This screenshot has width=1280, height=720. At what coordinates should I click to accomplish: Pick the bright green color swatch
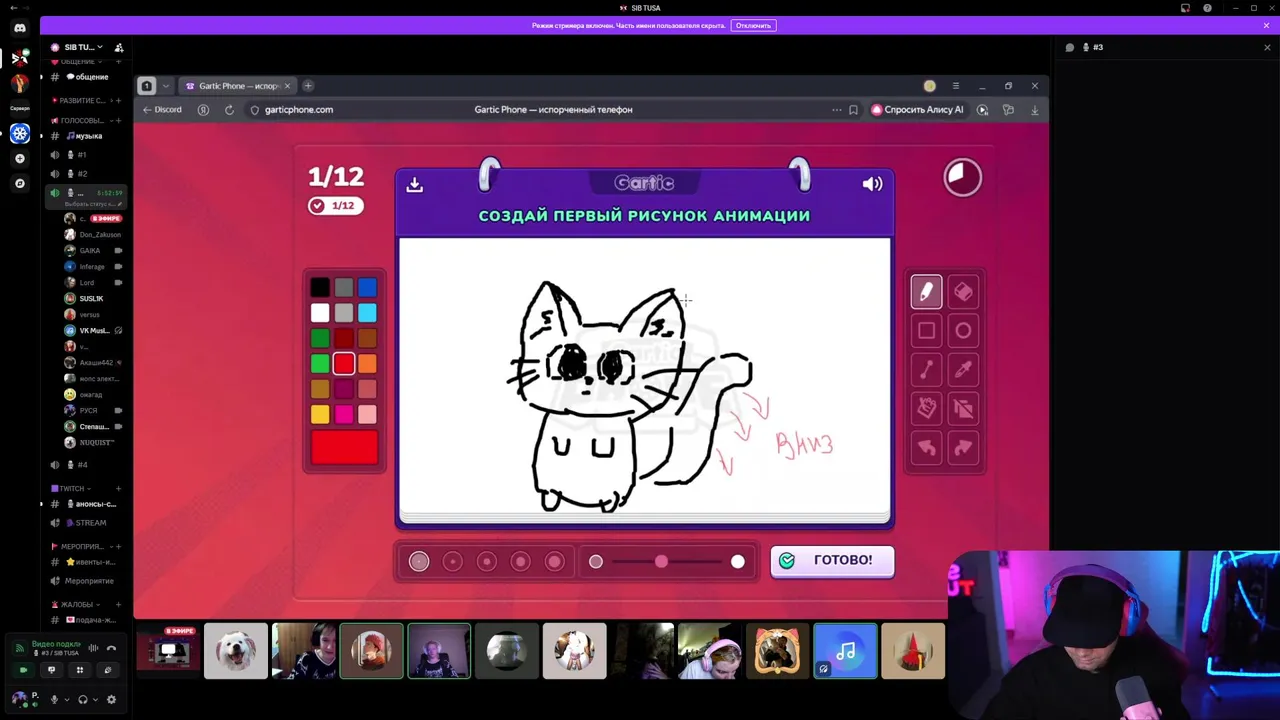click(320, 365)
